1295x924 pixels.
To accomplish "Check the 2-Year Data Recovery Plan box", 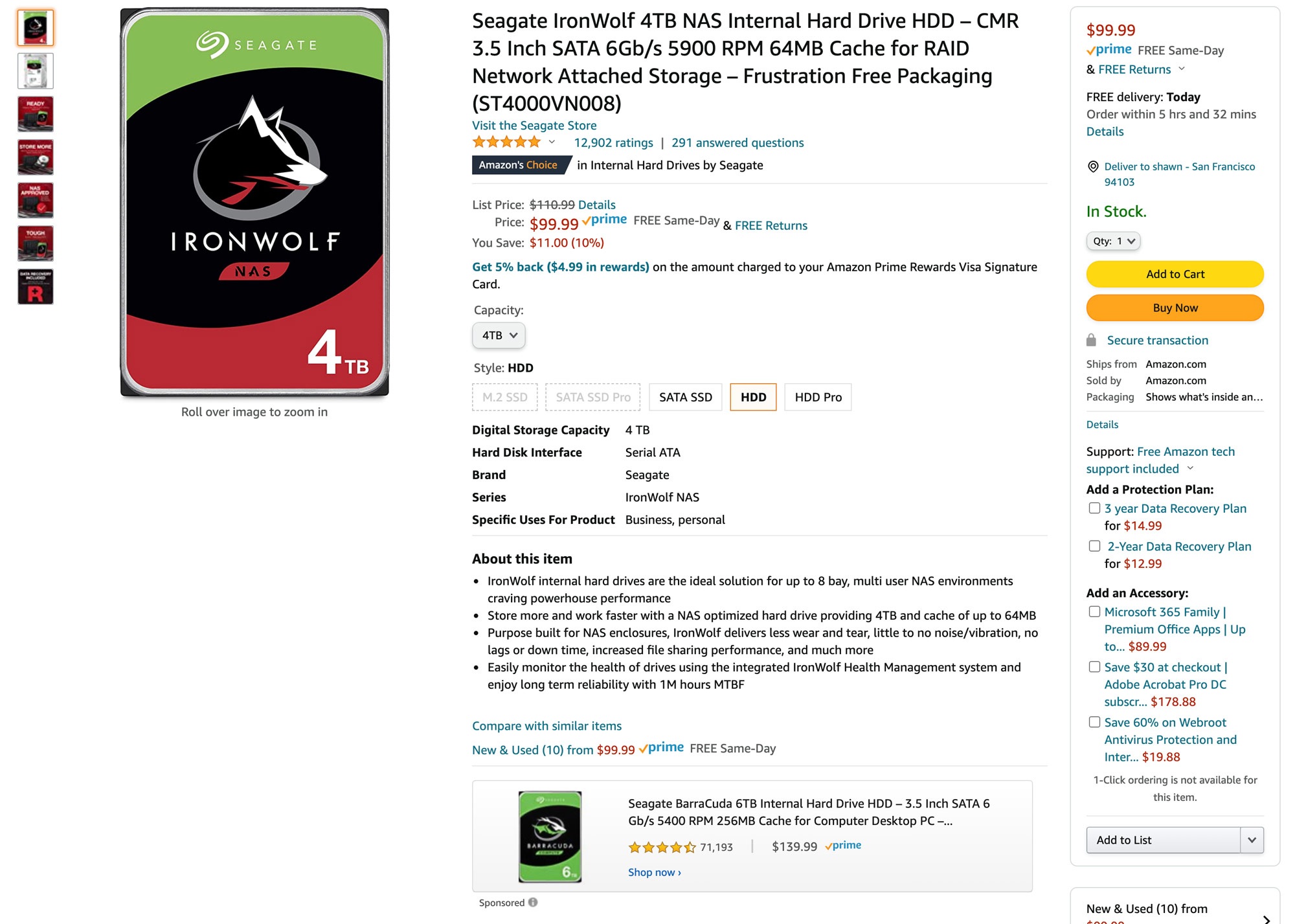I will [1094, 546].
